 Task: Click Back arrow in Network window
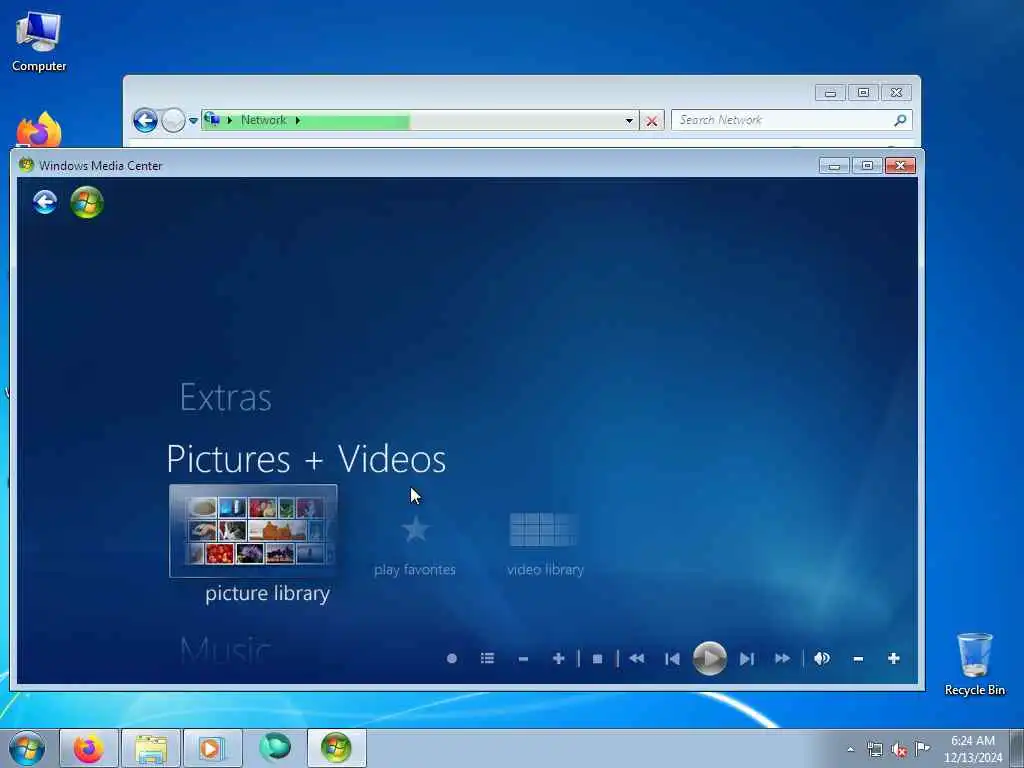point(145,120)
